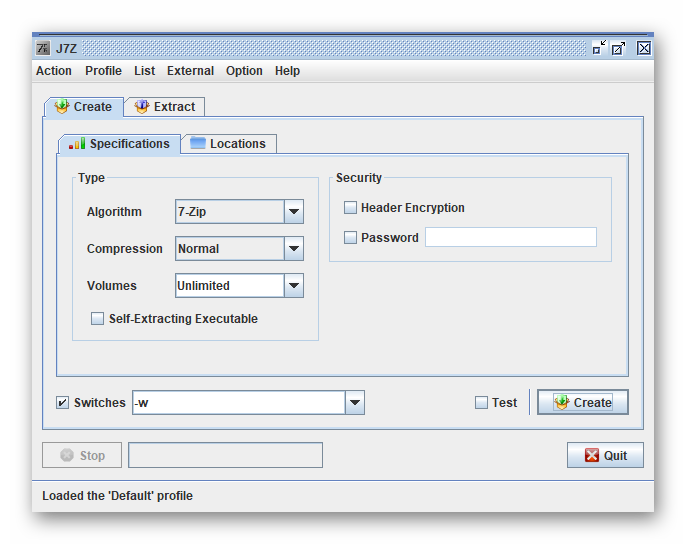
Task: Click the Algorithm label
Action: pos(114,212)
